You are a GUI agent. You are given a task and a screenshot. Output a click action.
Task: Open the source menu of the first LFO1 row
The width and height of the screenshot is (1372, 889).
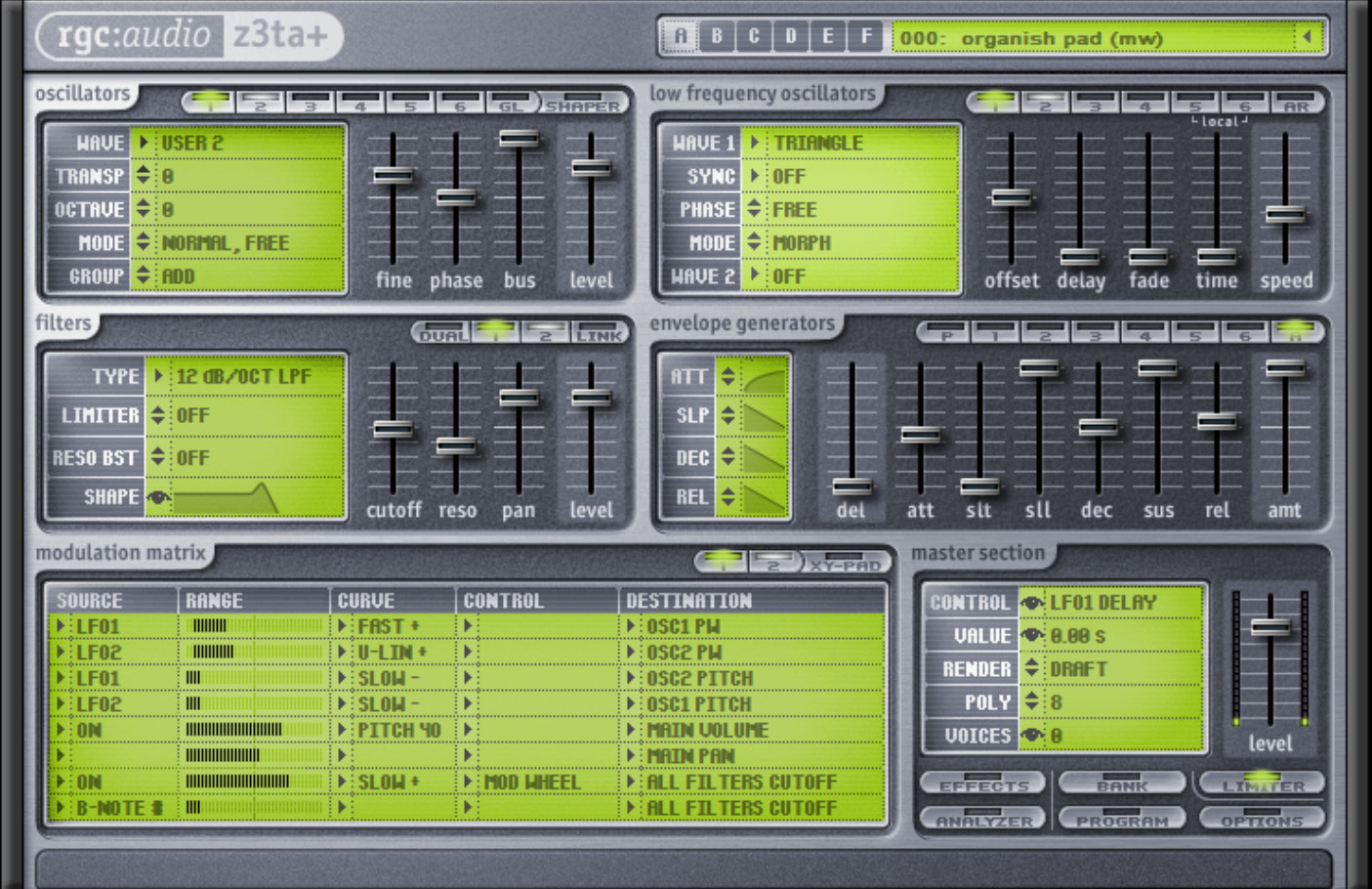(61, 626)
